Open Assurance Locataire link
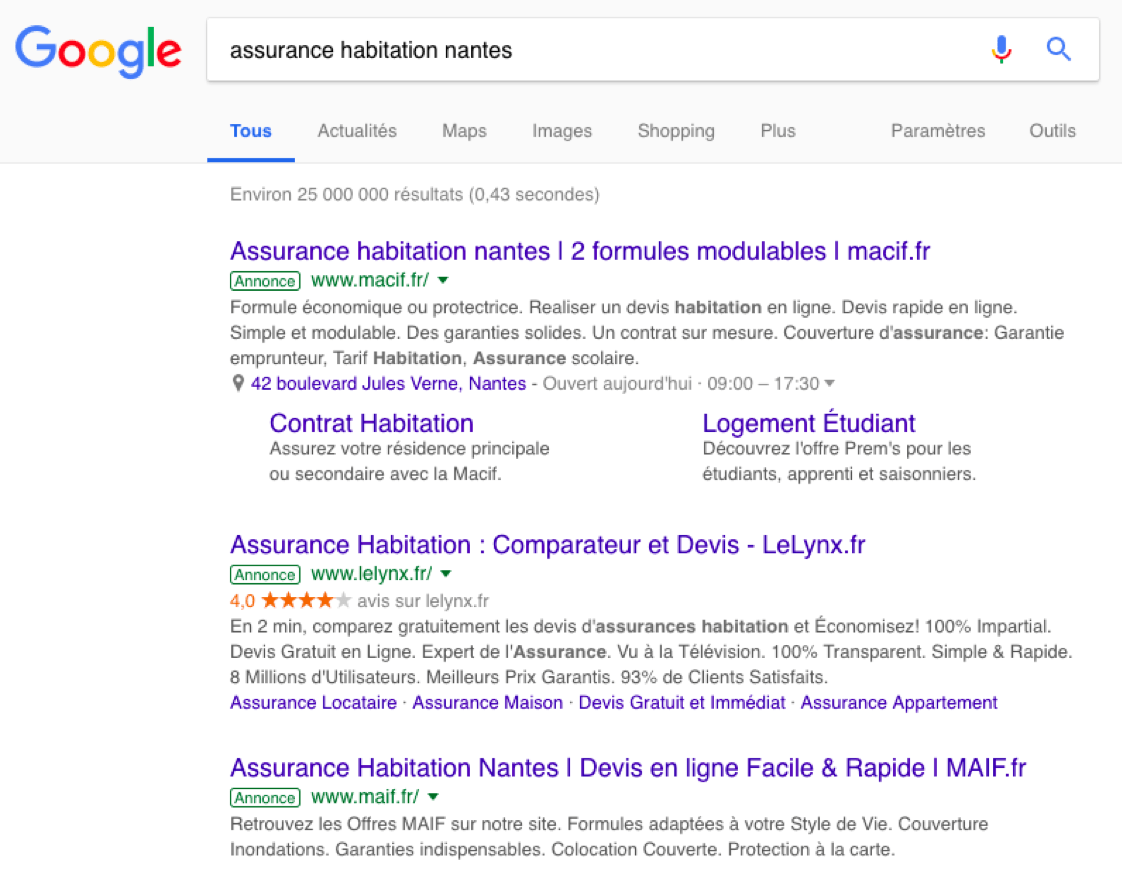Viewport: 1122px width, 870px height. pos(313,703)
